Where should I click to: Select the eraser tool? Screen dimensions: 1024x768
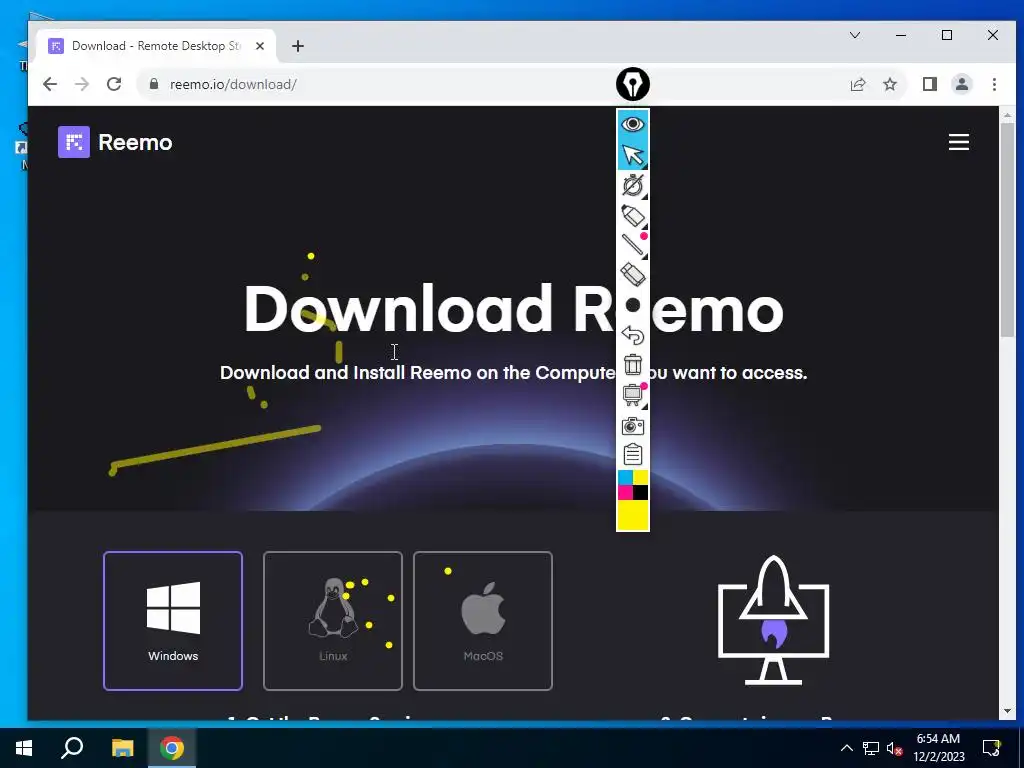point(633,275)
